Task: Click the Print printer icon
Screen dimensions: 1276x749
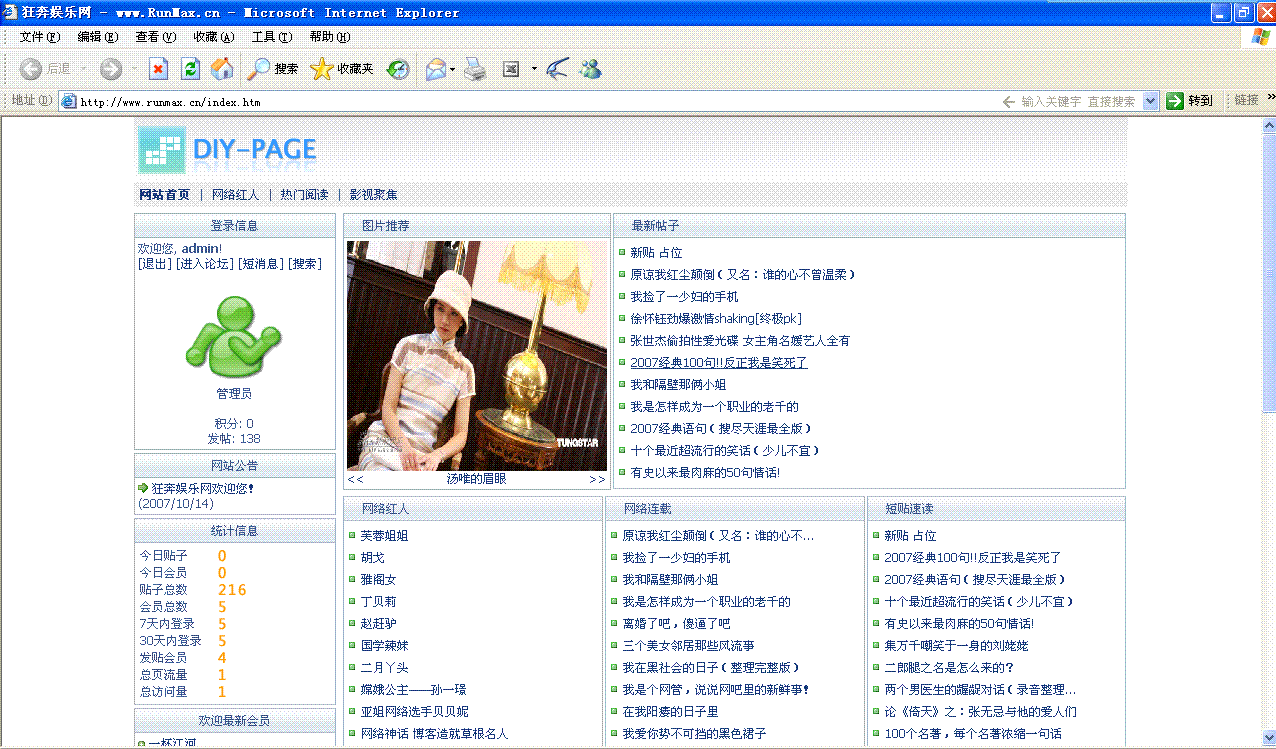Action: point(475,69)
